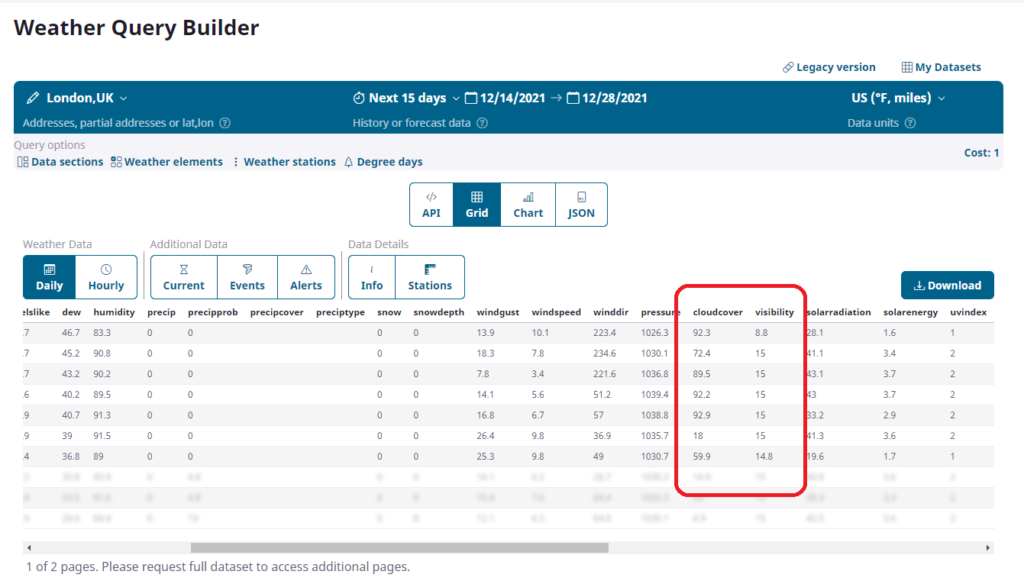Click the calendar icon before 12/14/2021
This screenshot has height=581, width=1024.
471,98
